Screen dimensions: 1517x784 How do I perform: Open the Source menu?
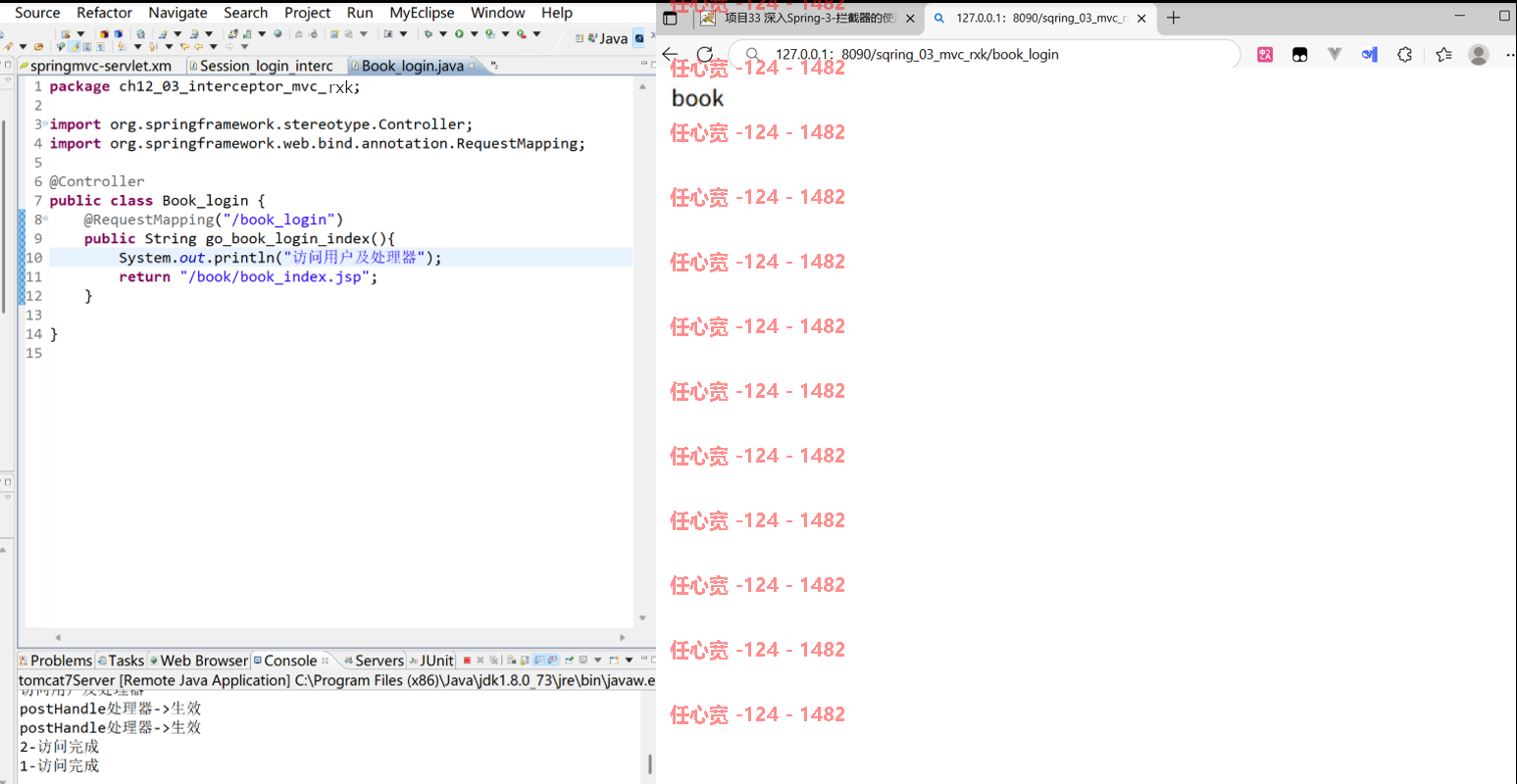point(37,13)
